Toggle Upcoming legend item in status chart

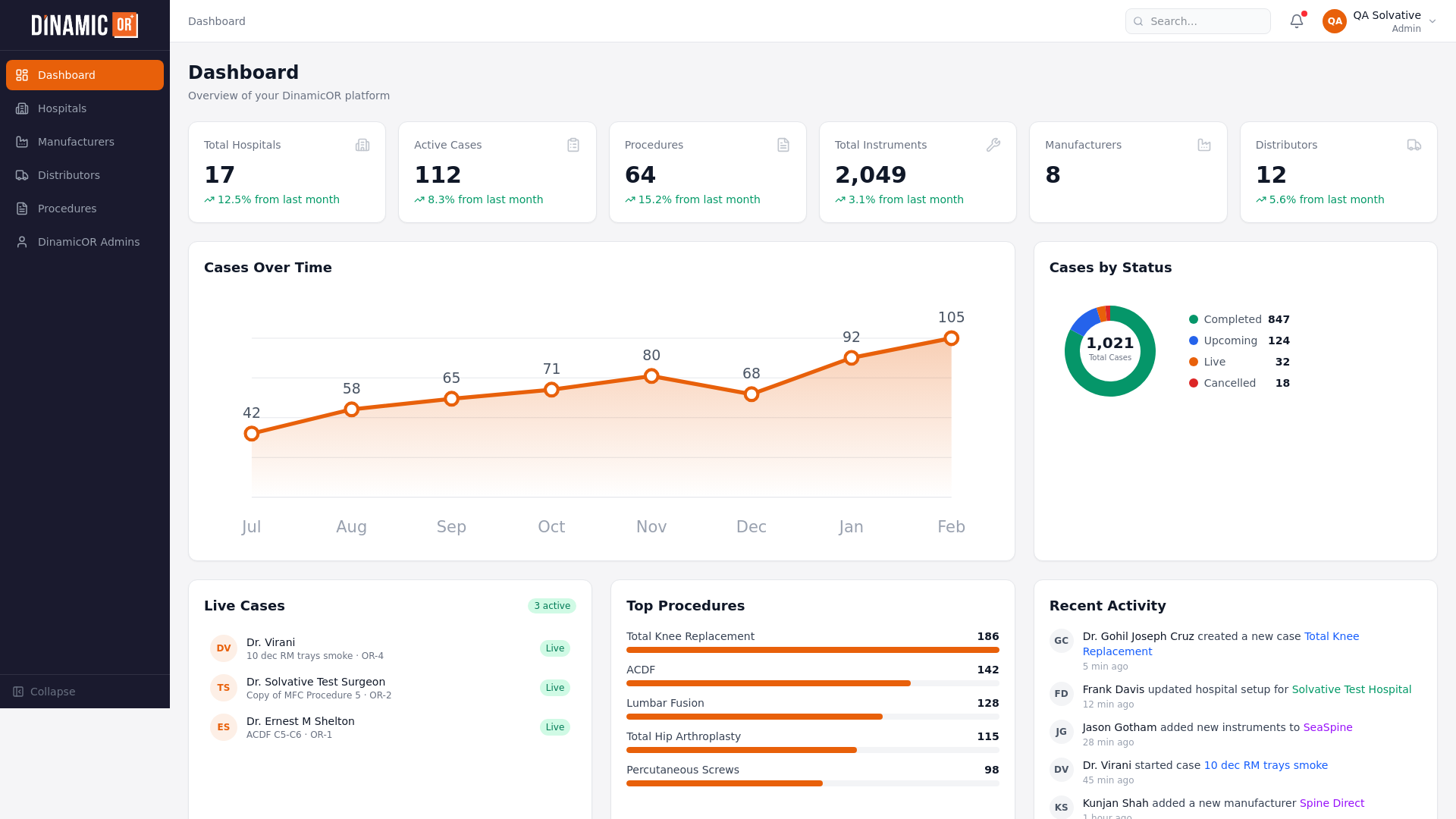click(1229, 340)
